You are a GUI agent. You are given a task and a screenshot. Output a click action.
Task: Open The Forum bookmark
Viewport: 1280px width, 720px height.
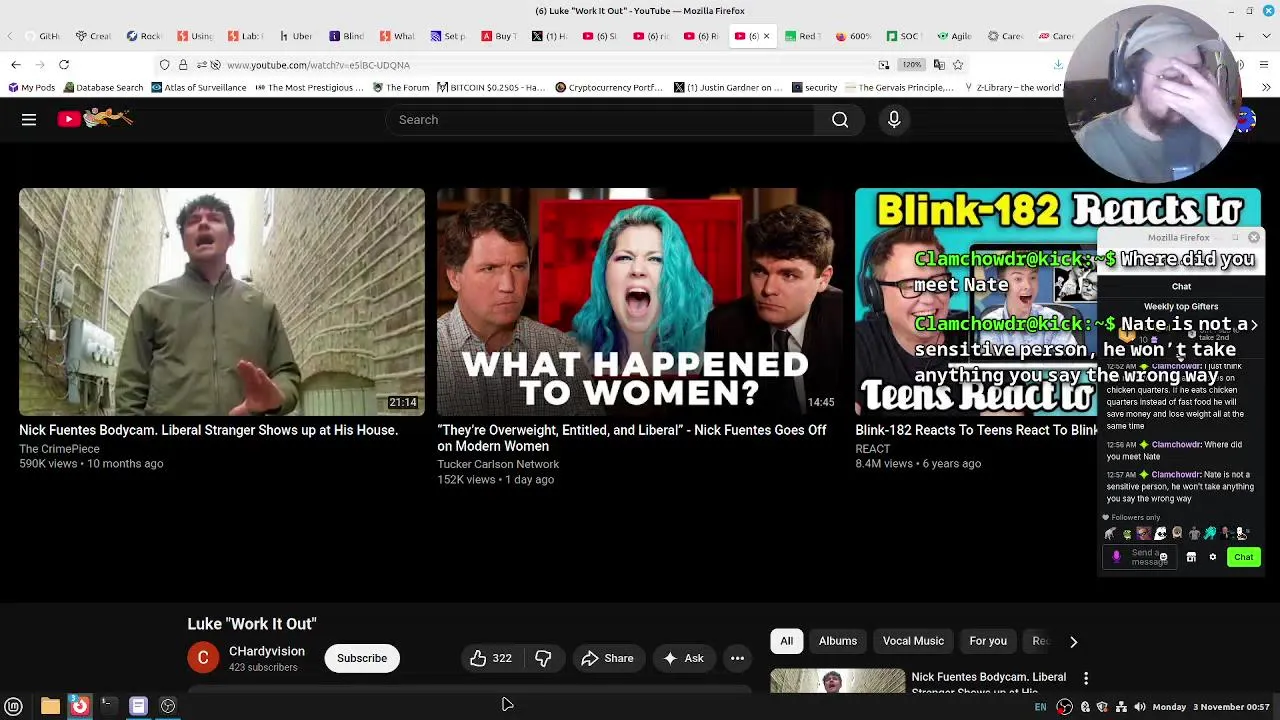point(401,88)
